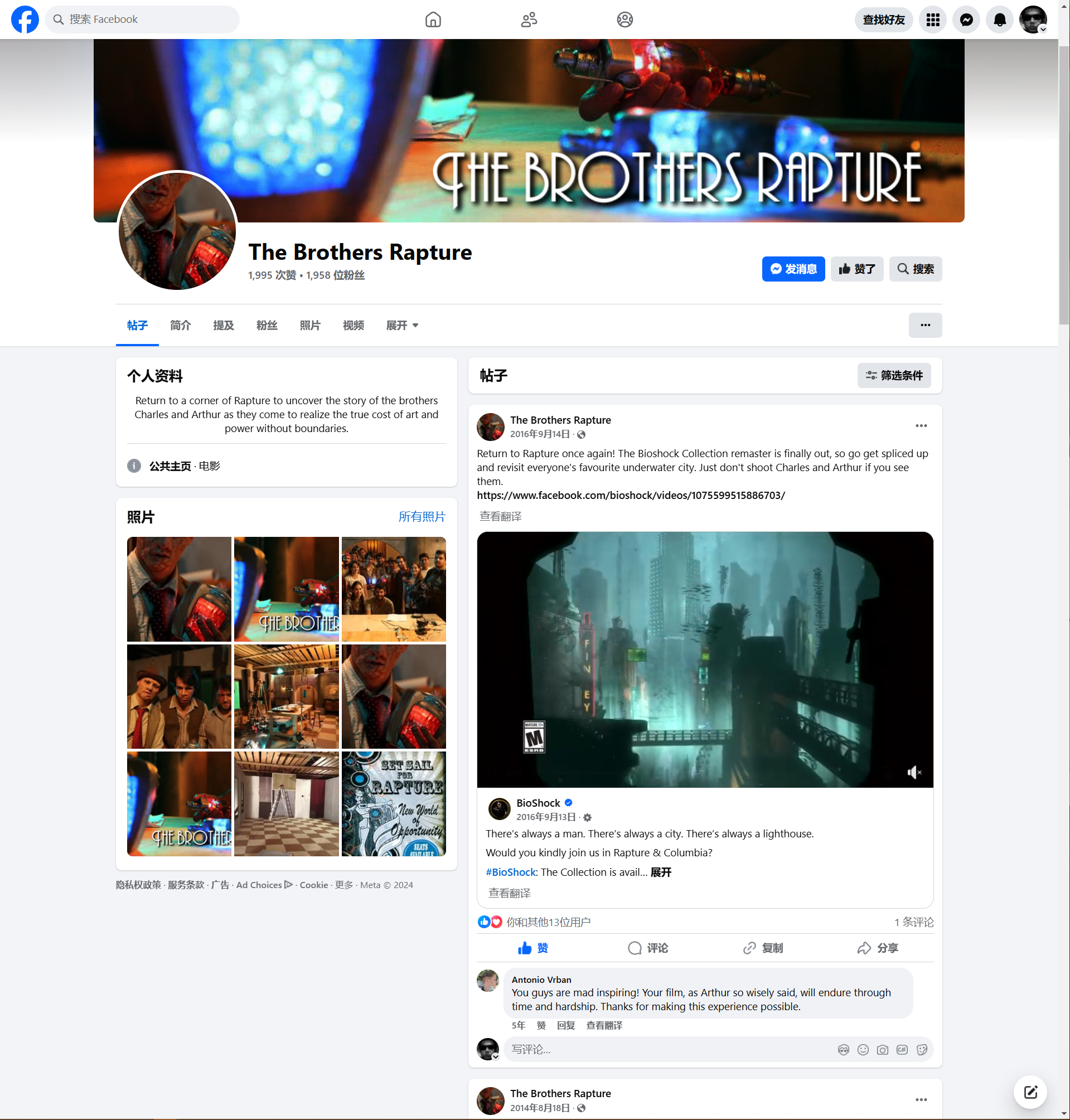
Task: Click the 查找好友 button
Action: (x=884, y=20)
